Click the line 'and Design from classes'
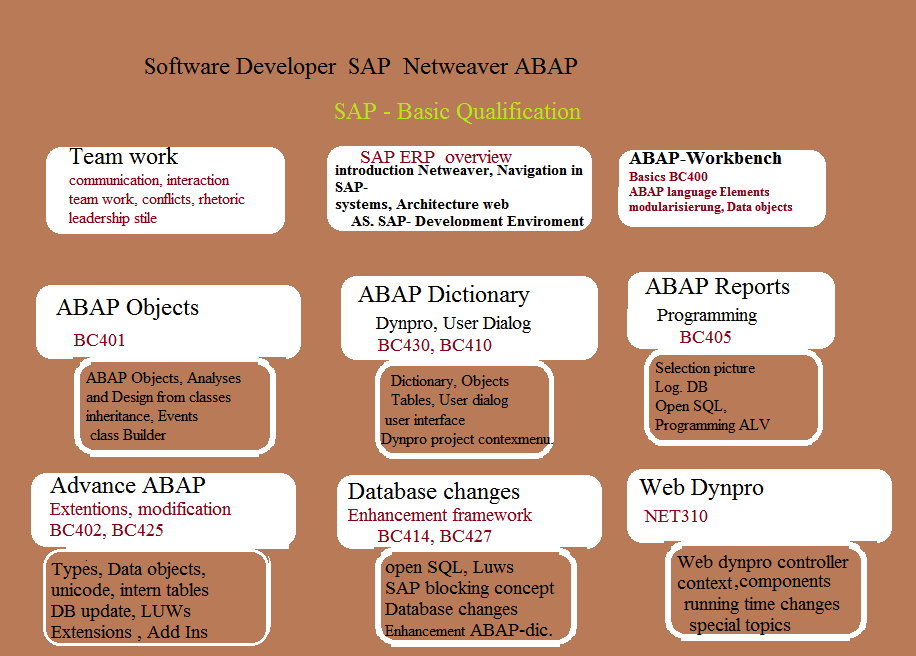Screen dimensions: 916x656 pos(158,397)
